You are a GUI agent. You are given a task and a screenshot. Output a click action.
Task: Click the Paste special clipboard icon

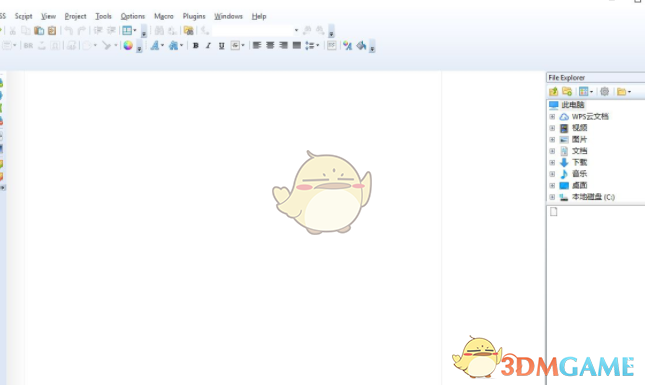pyautogui.click(x=52, y=30)
